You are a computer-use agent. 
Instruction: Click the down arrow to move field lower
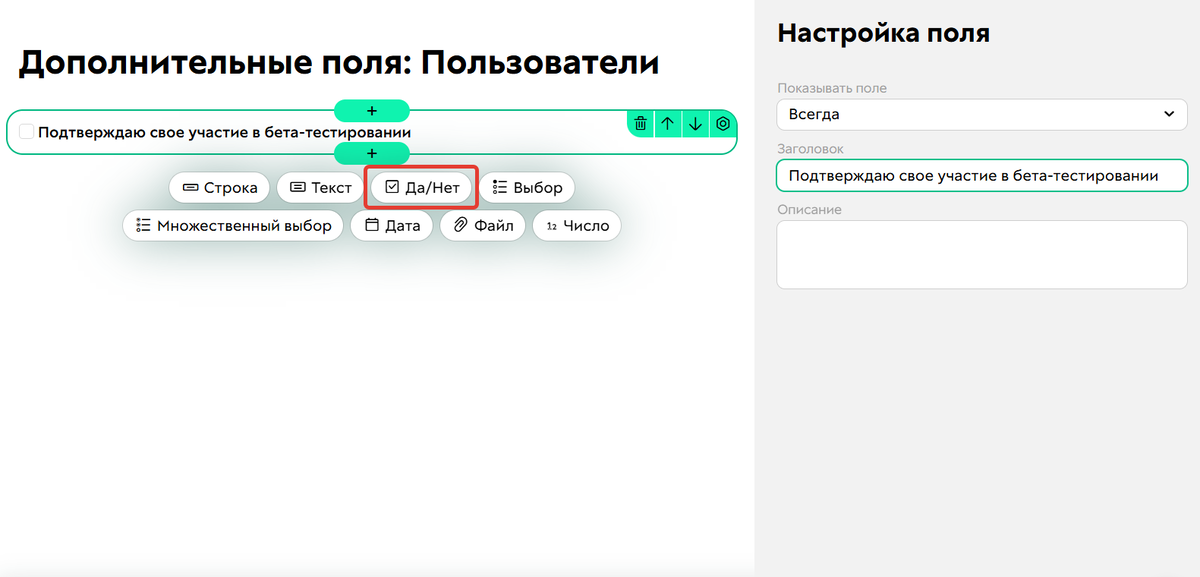694,124
